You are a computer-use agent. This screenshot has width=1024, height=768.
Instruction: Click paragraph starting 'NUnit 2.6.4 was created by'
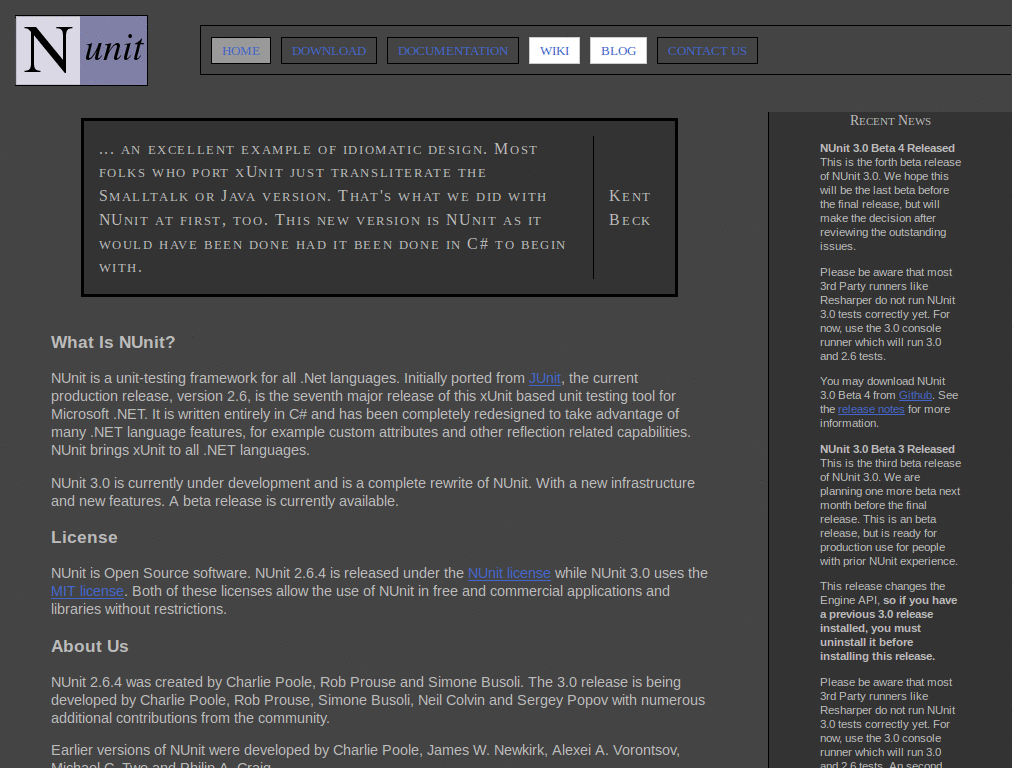378,700
